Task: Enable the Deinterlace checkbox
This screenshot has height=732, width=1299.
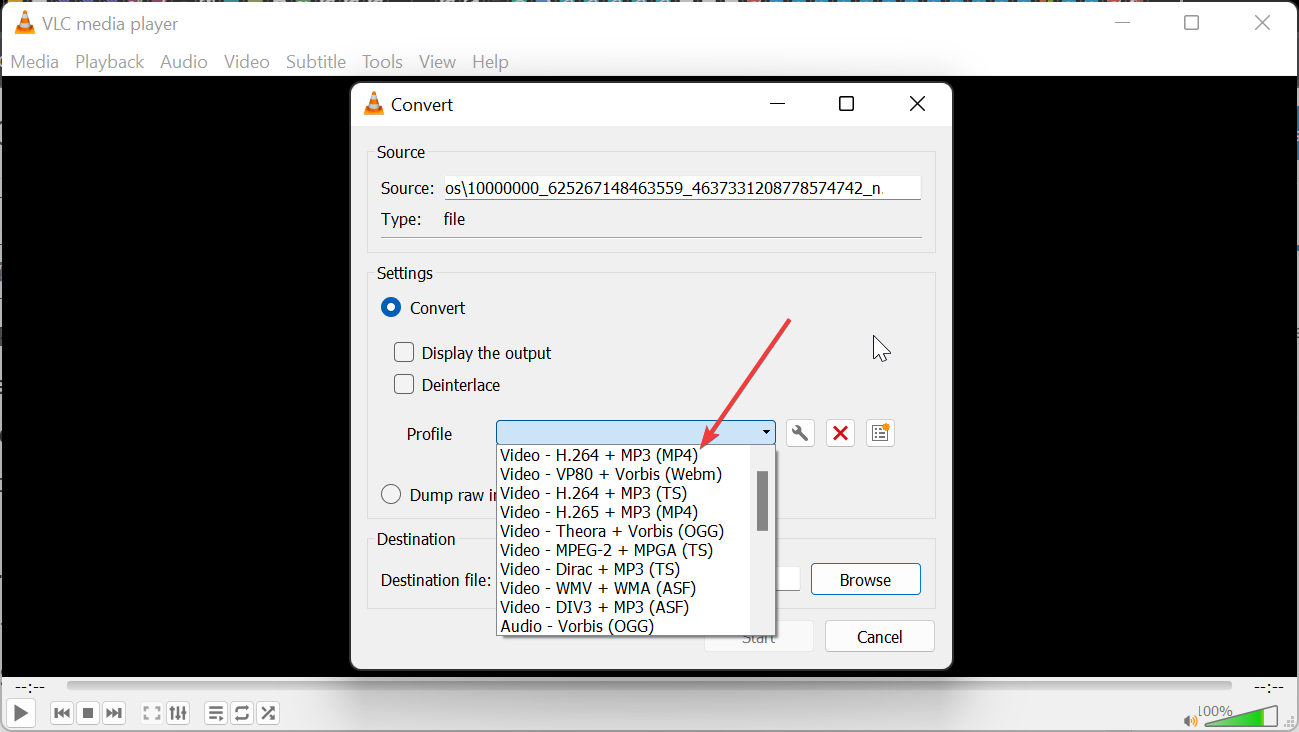Action: click(404, 384)
